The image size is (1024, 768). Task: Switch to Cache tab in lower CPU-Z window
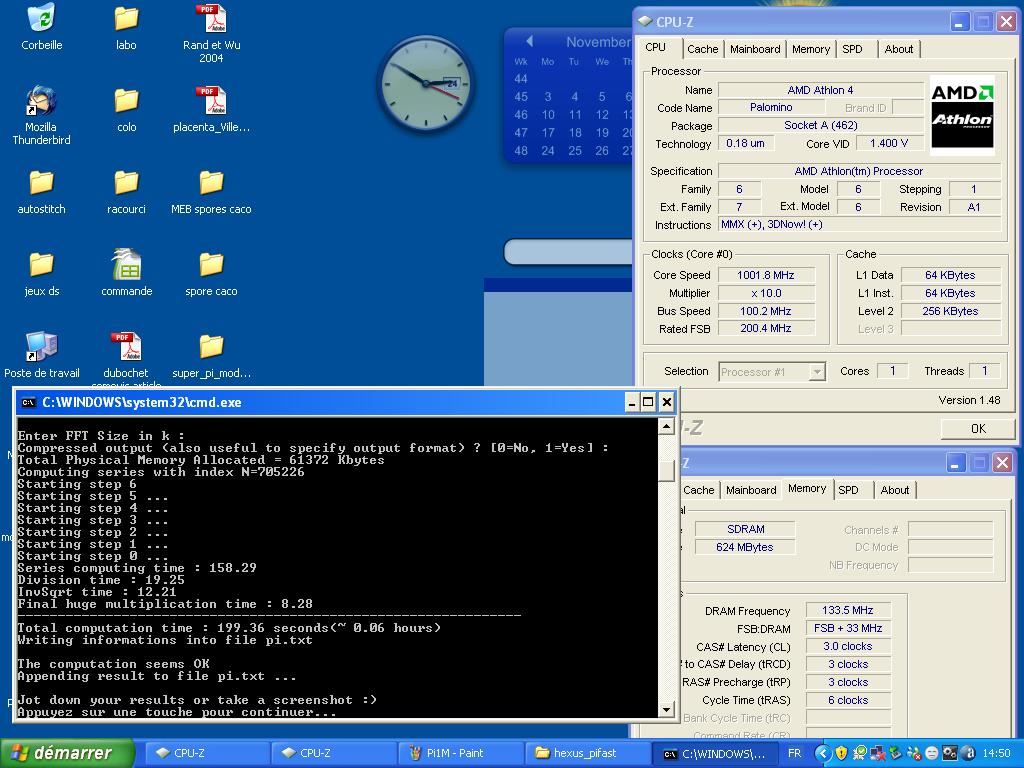[x=699, y=490]
